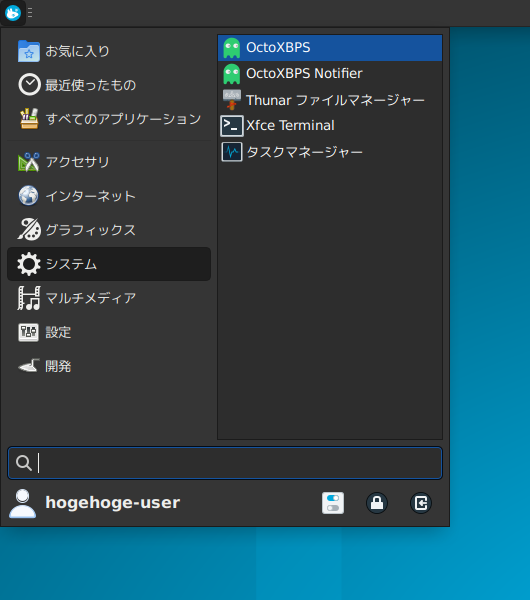This screenshot has height=600, width=530.
Task: Click the star folder favorites icon
Action: (29, 51)
